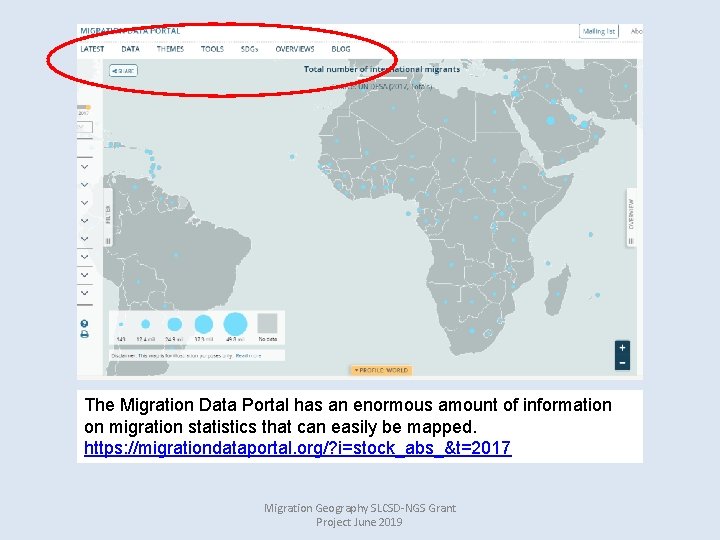The image size is (720, 540).
Task: Open the vertical Overview side tab
Action: [631, 217]
